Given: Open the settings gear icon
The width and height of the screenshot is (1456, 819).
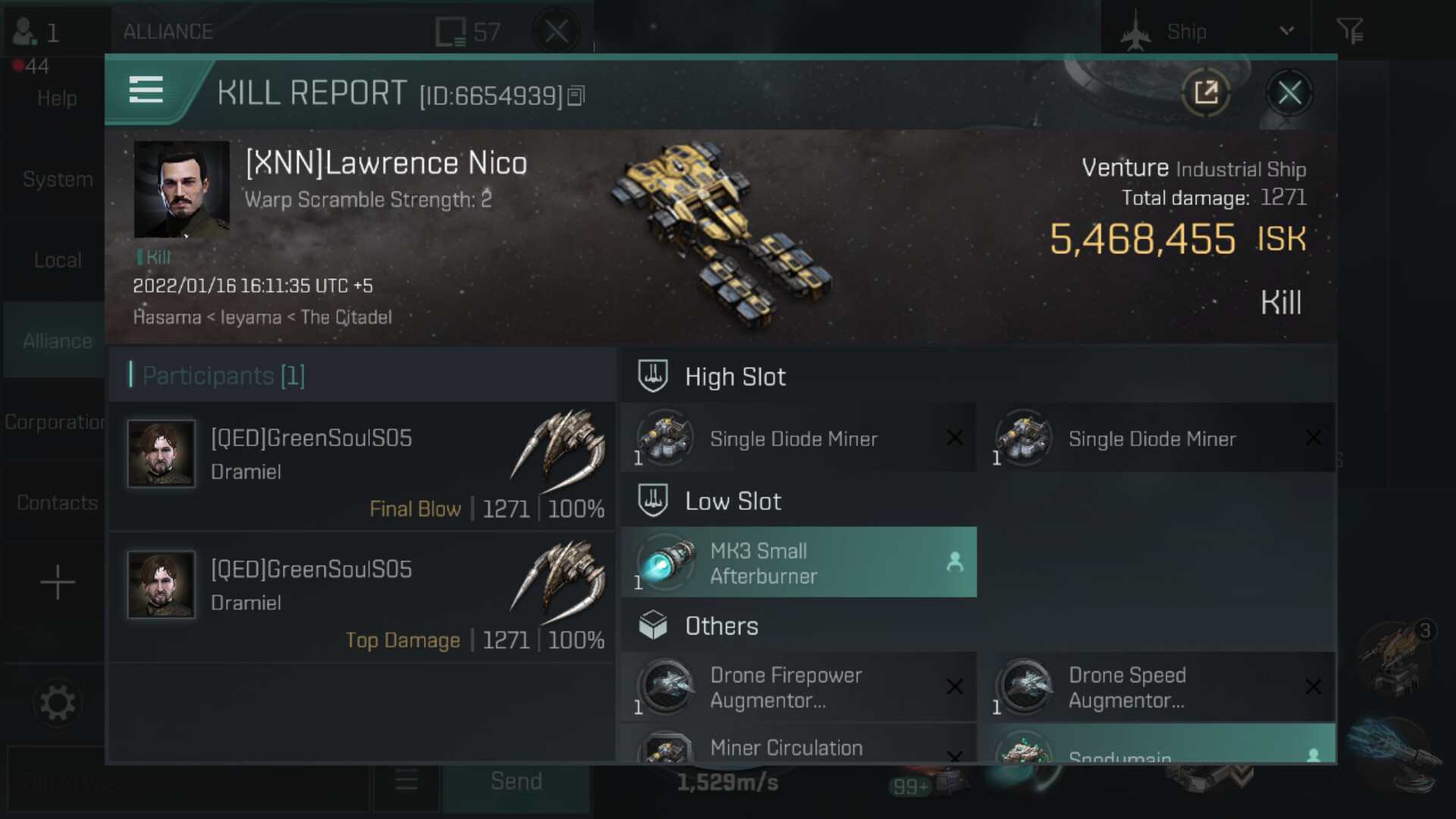Looking at the screenshot, I should 58,703.
